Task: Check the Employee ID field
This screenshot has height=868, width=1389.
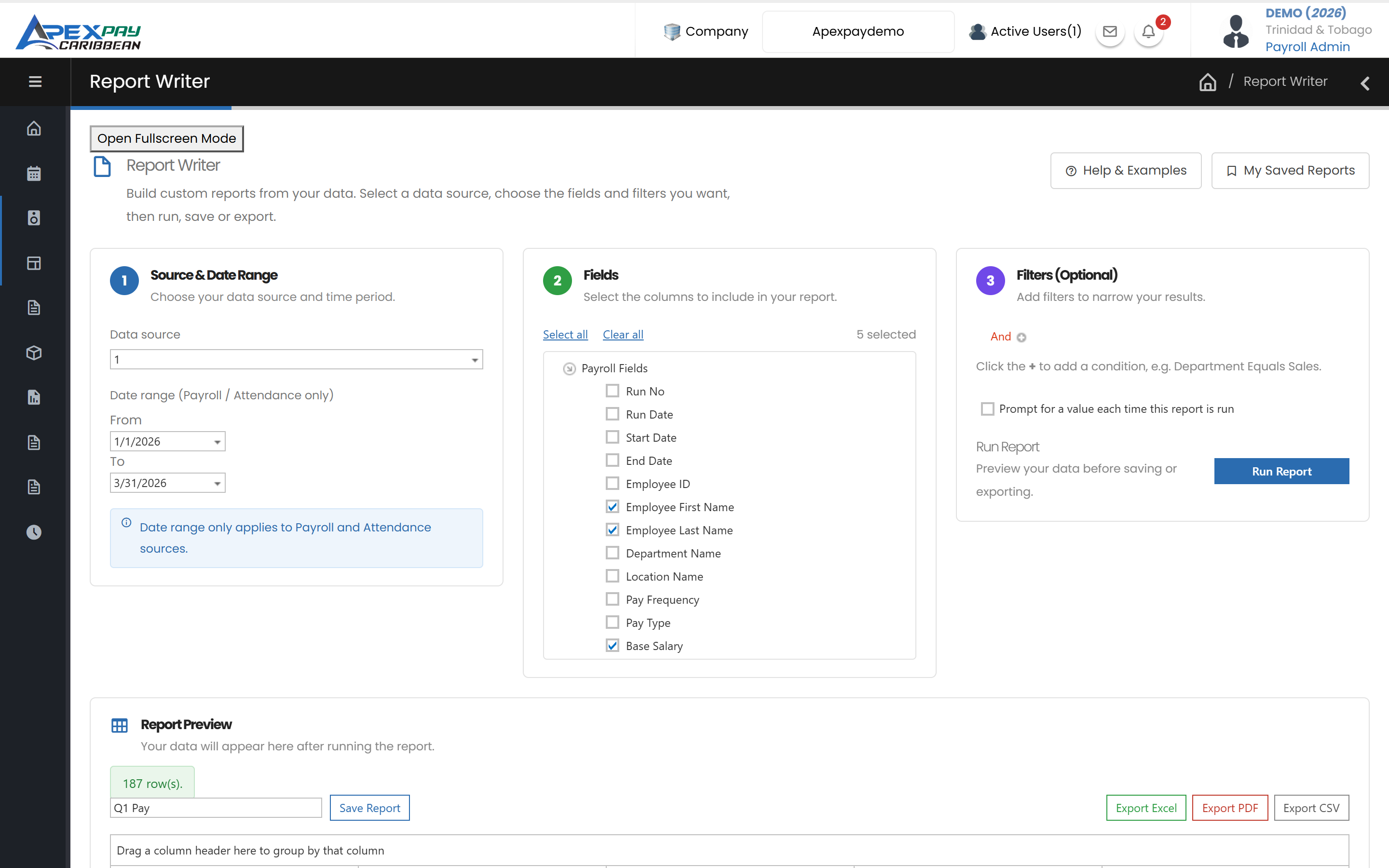Action: coord(613,483)
